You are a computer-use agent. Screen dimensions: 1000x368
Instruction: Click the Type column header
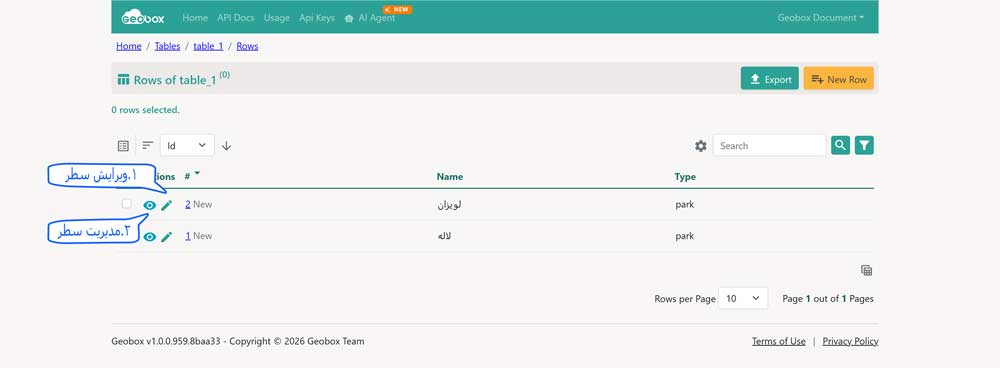point(685,177)
